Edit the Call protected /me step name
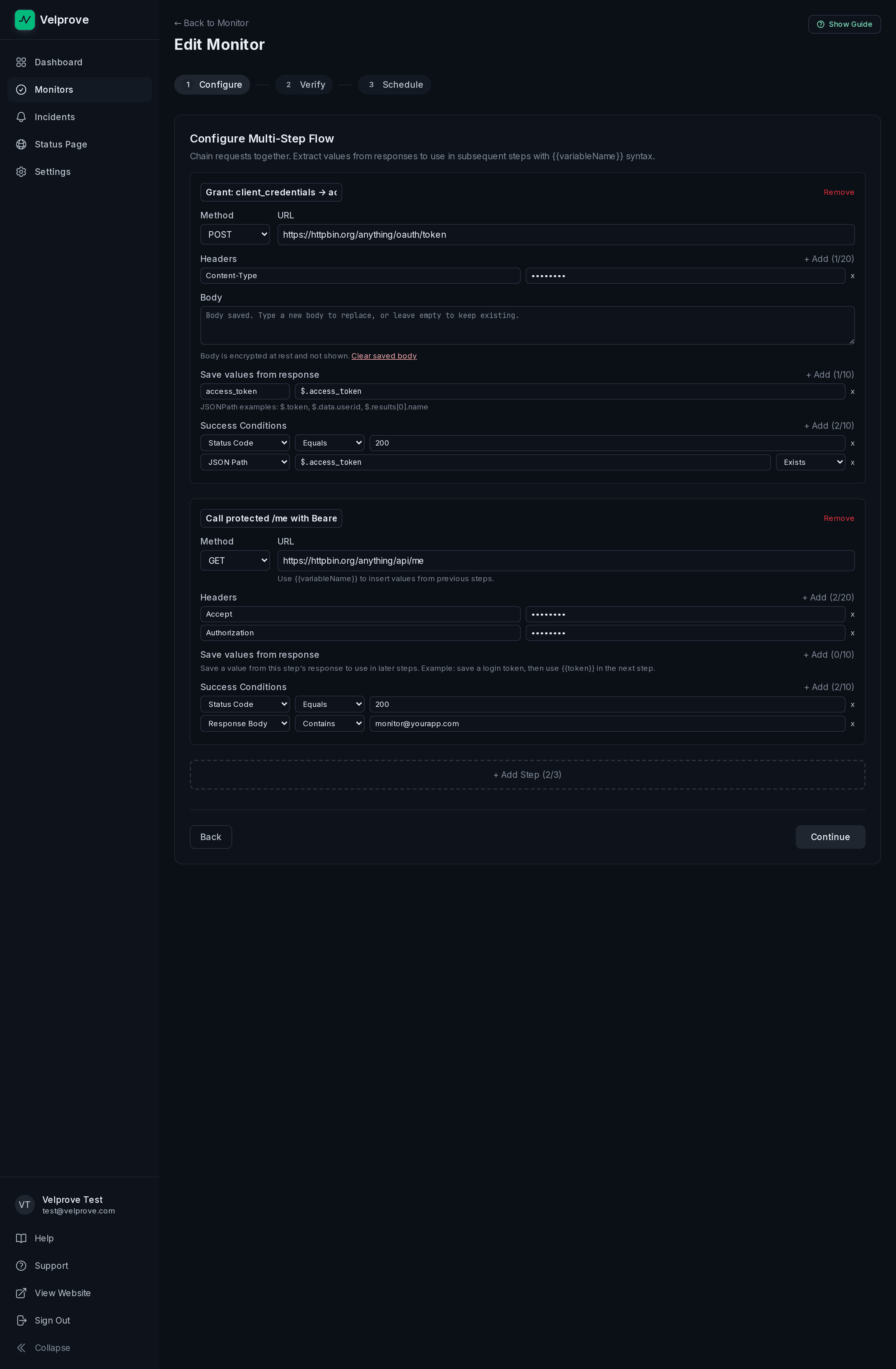The image size is (896, 1369). point(271,518)
